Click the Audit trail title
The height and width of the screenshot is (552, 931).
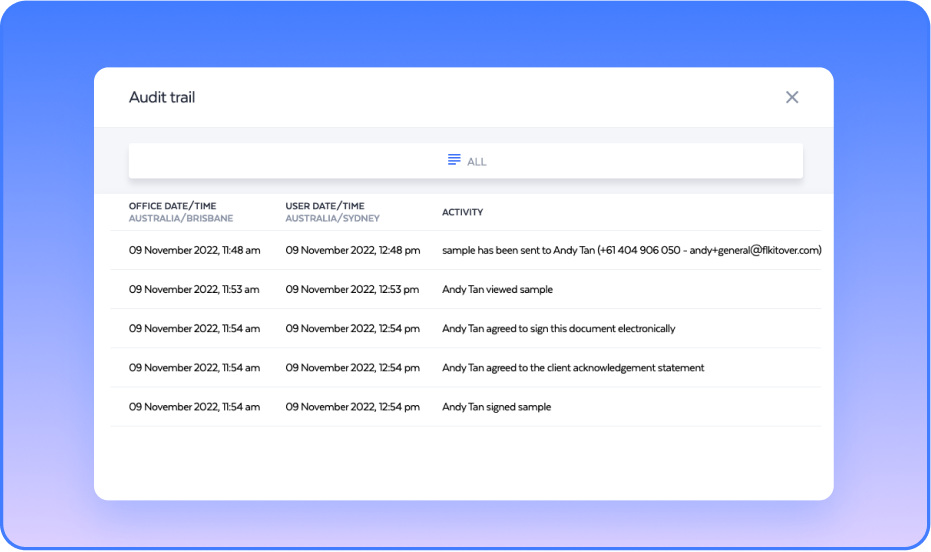pos(162,97)
